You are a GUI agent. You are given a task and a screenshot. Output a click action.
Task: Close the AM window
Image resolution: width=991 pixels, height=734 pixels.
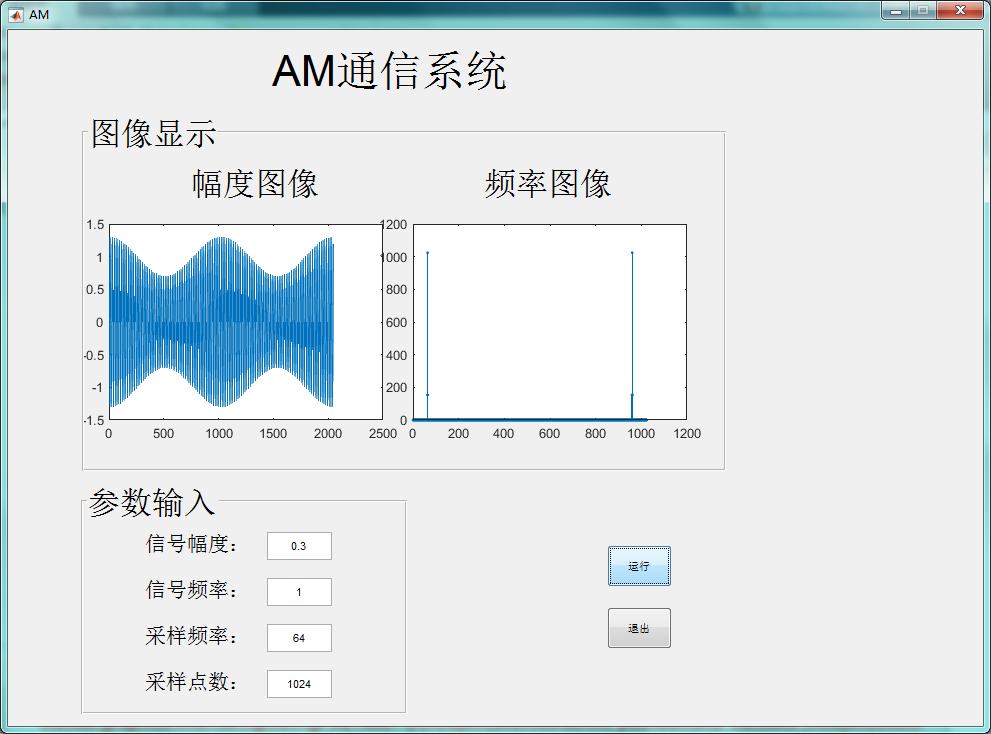coord(960,11)
